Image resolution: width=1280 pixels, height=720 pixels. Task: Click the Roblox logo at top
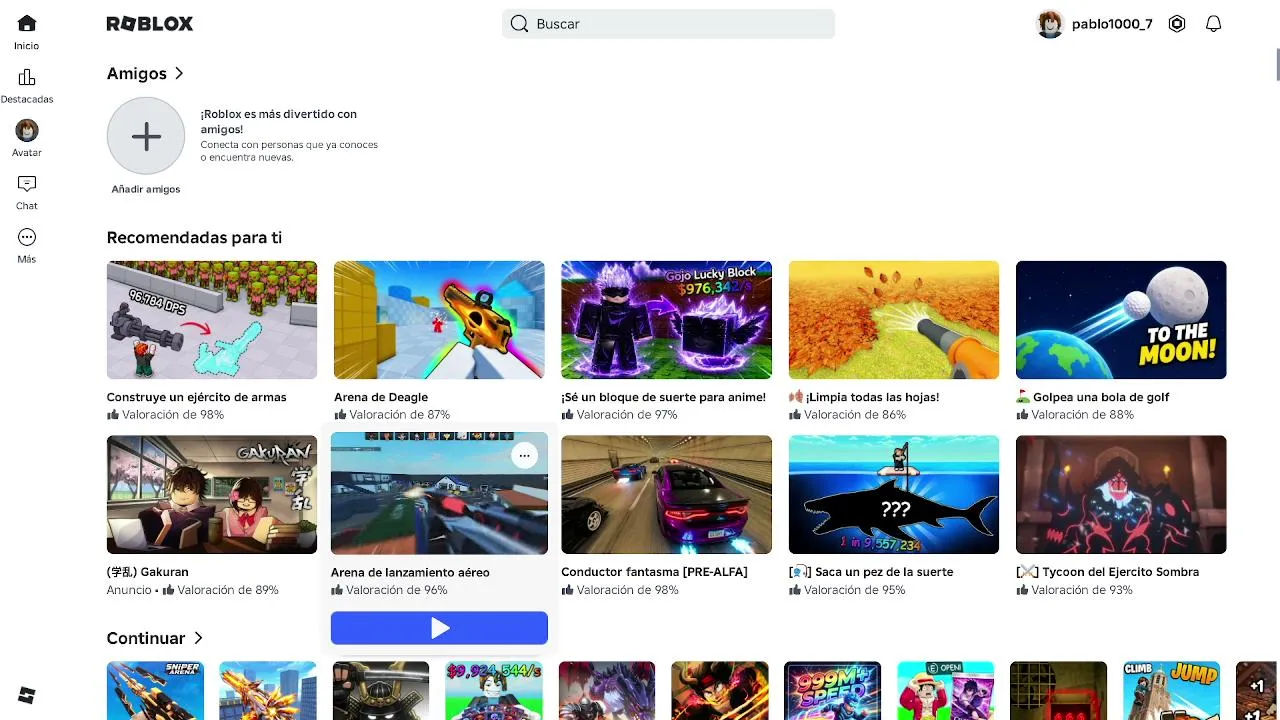click(x=150, y=24)
